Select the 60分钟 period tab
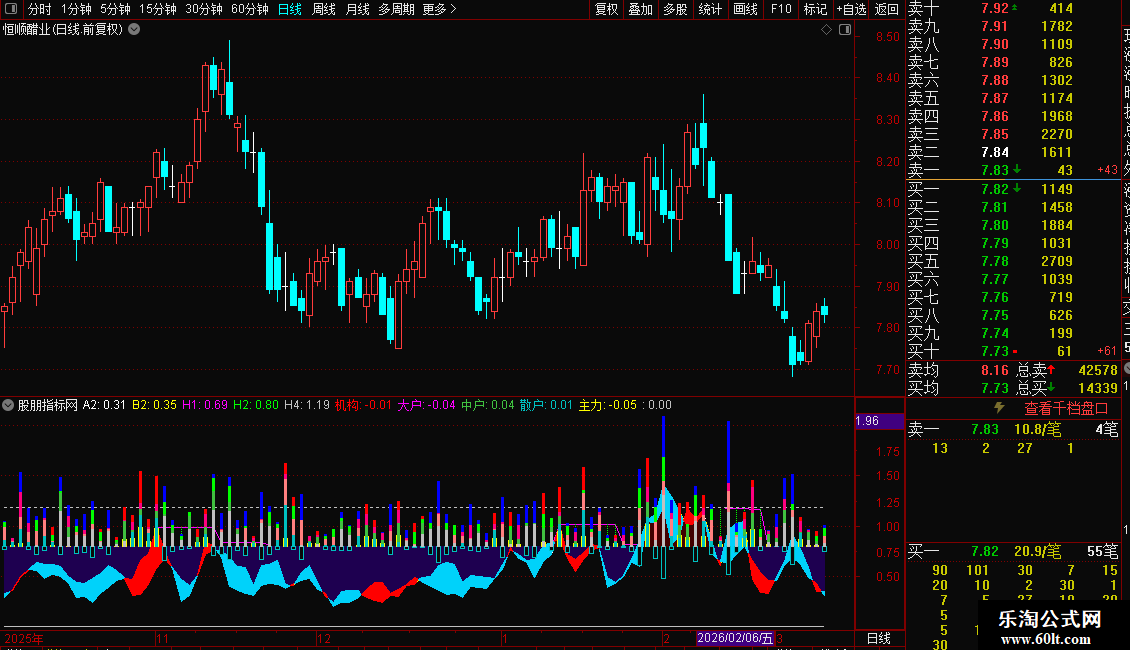The image size is (1130, 650). coord(250,9)
